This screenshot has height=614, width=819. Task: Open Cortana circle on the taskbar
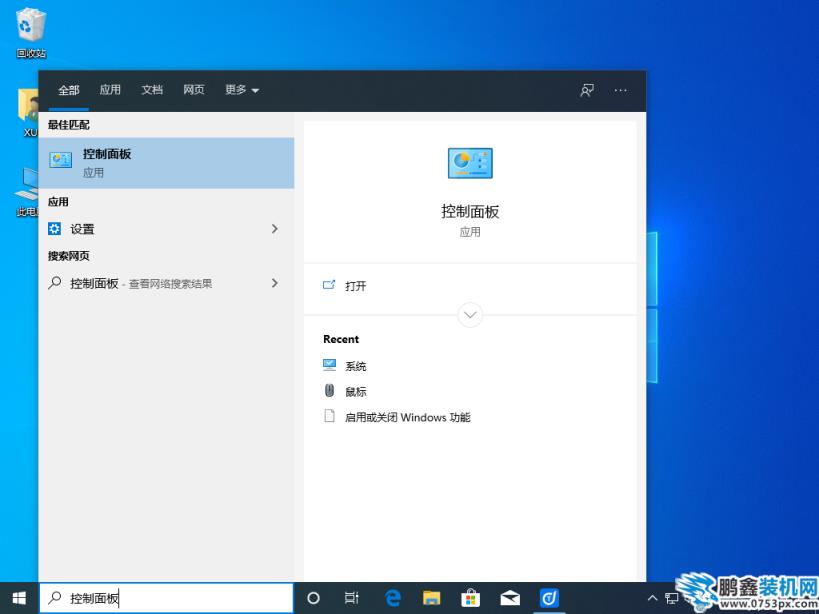point(313,598)
